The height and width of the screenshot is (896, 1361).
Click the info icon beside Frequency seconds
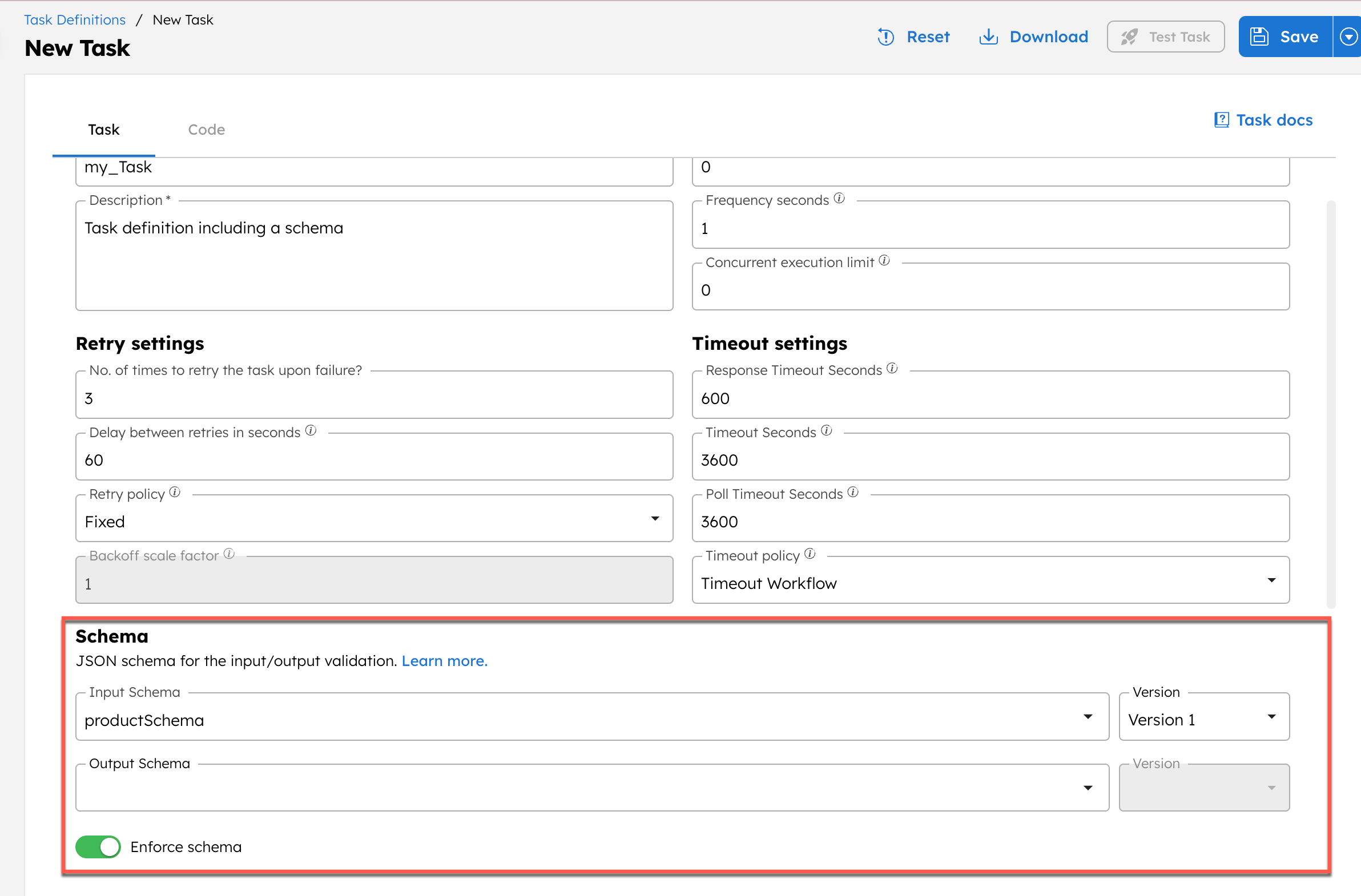click(x=839, y=198)
